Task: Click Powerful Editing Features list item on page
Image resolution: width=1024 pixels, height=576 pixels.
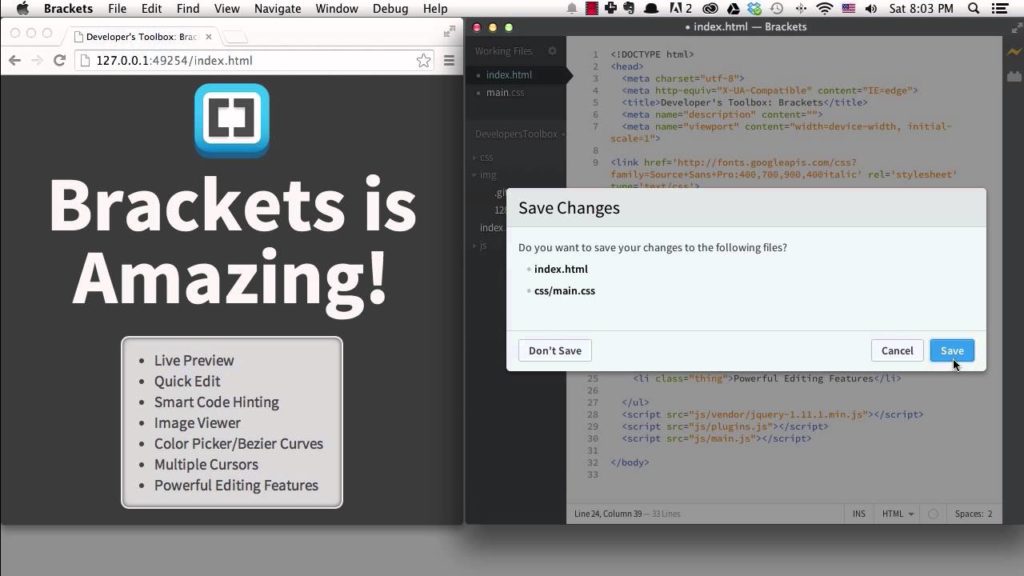Action: point(236,486)
